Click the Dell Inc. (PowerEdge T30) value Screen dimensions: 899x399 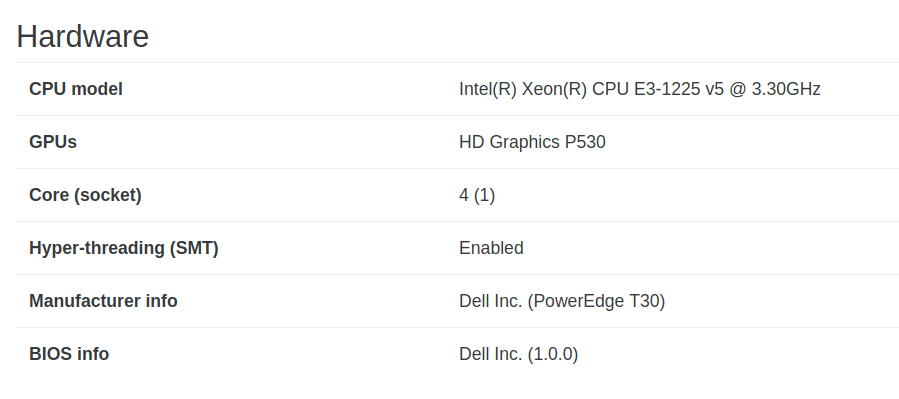coord(562,301)
